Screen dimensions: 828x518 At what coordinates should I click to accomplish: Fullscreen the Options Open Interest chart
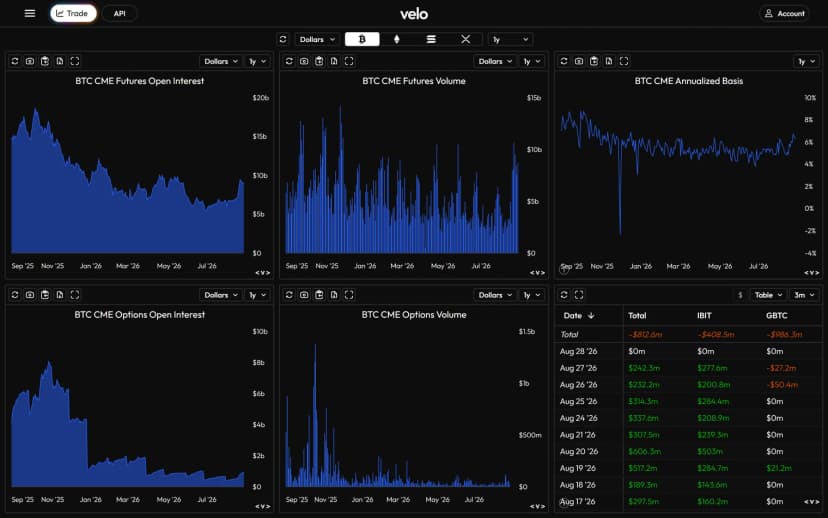[75, 295]
